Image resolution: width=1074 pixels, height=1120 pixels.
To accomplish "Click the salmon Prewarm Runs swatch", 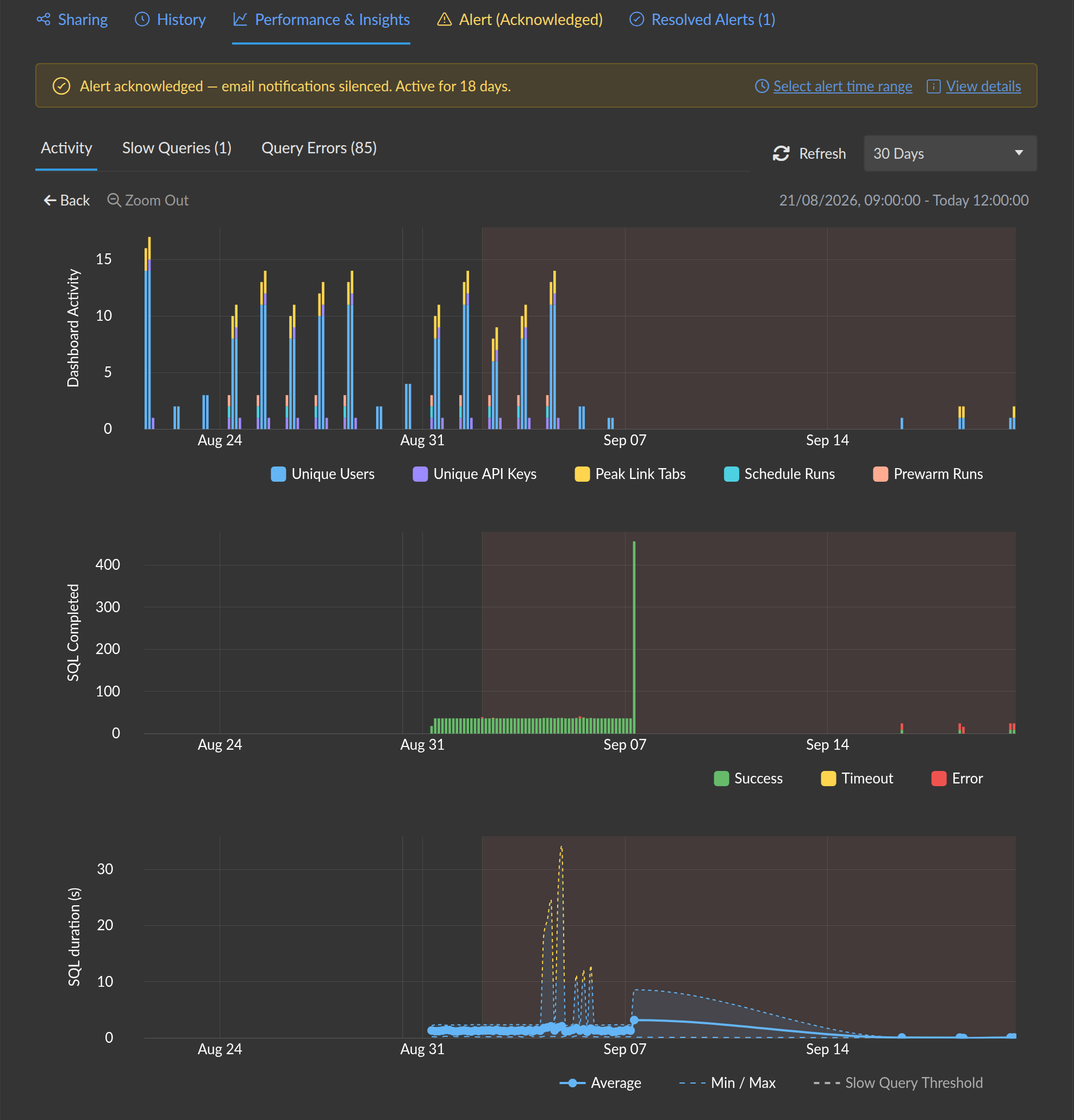I will [881, 474].
